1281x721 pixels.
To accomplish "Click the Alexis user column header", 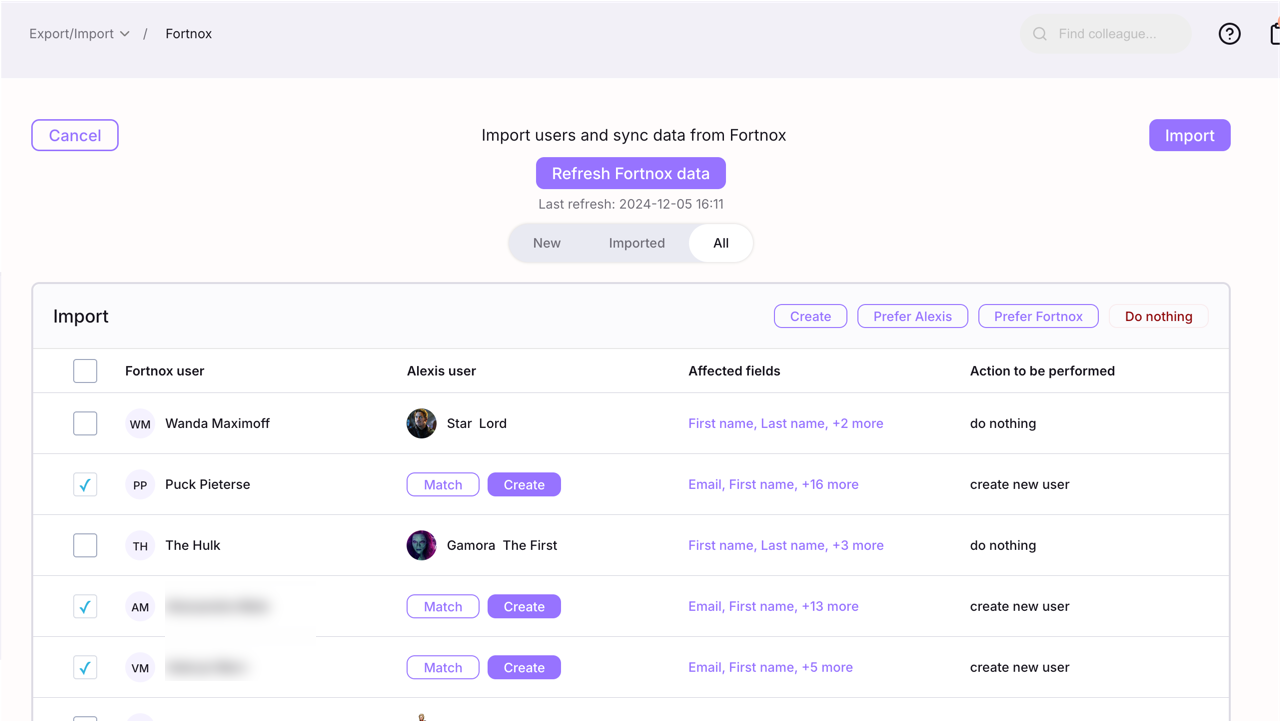I will (x=441, y=371).
